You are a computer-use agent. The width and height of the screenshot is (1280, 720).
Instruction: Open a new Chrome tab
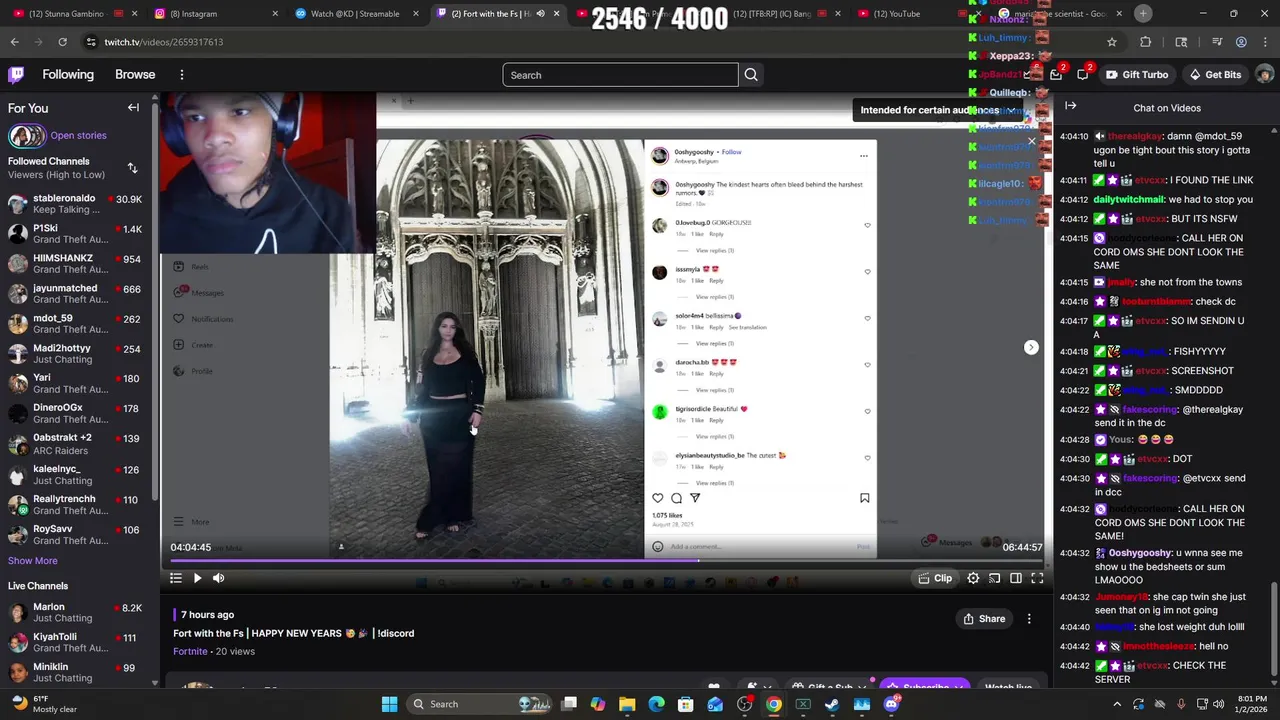click(x=1143, y=14)
